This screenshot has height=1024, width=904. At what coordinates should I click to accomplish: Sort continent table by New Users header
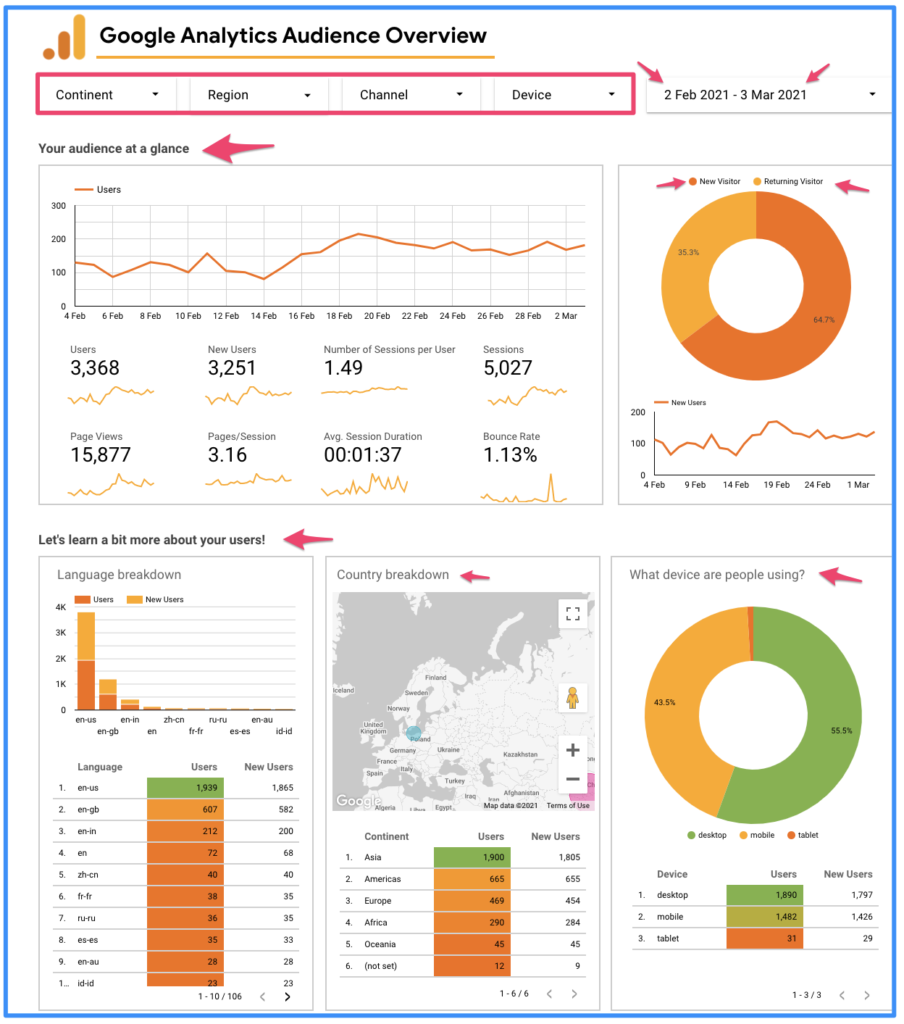pyautogui.click(x=555, y=837)
